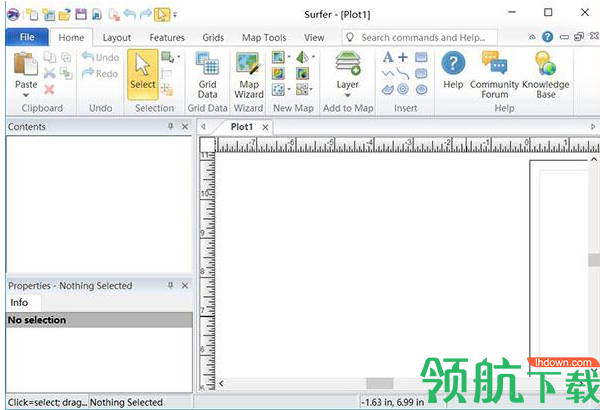Open a file with the yellow folder icon
The width and height of the screenshot is (600, 410).
[x=65, y=15]
